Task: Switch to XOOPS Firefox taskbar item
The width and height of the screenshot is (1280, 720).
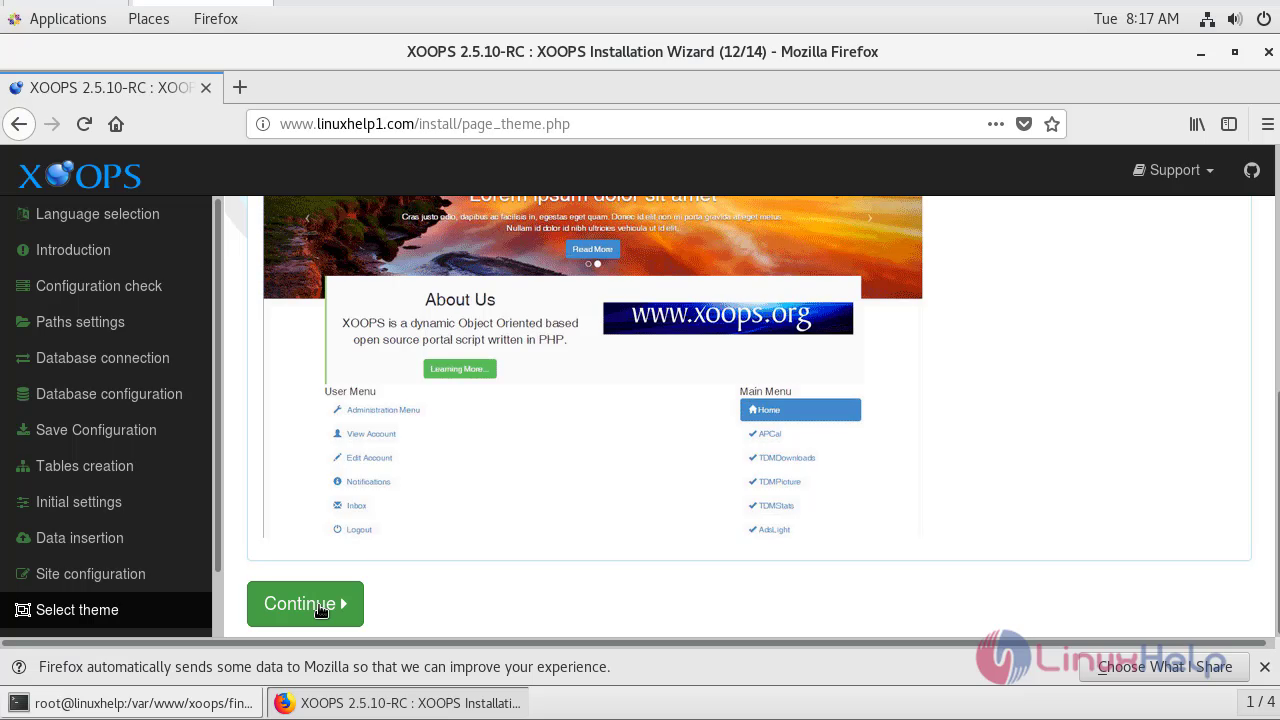Action: pos(398,703)
